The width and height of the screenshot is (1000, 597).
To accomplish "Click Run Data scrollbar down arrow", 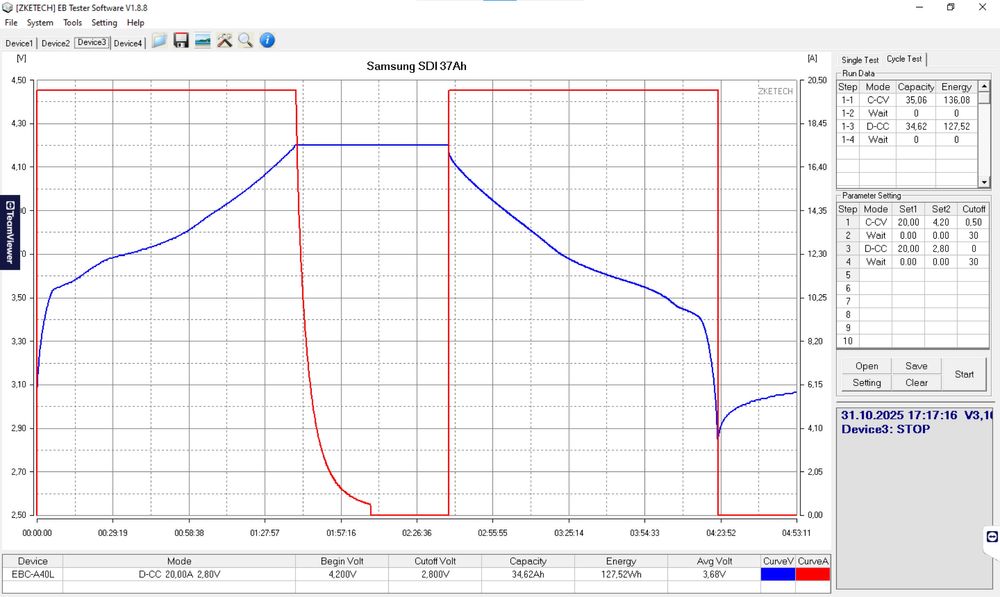I will coord(984,182).
